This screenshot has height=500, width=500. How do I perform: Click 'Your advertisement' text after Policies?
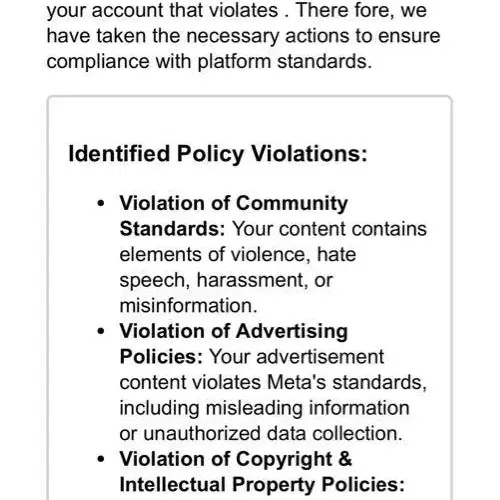[297, 357]
